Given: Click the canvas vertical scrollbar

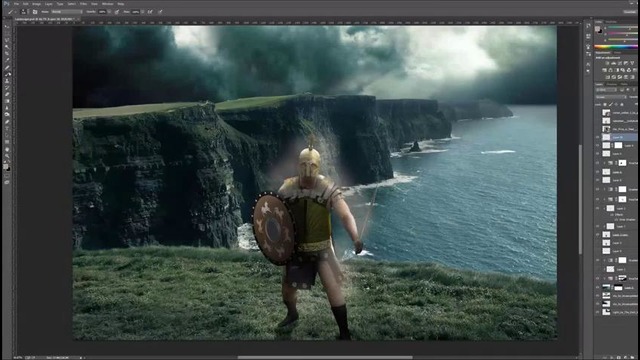Looking at the screenshot, I should [580, 199].
